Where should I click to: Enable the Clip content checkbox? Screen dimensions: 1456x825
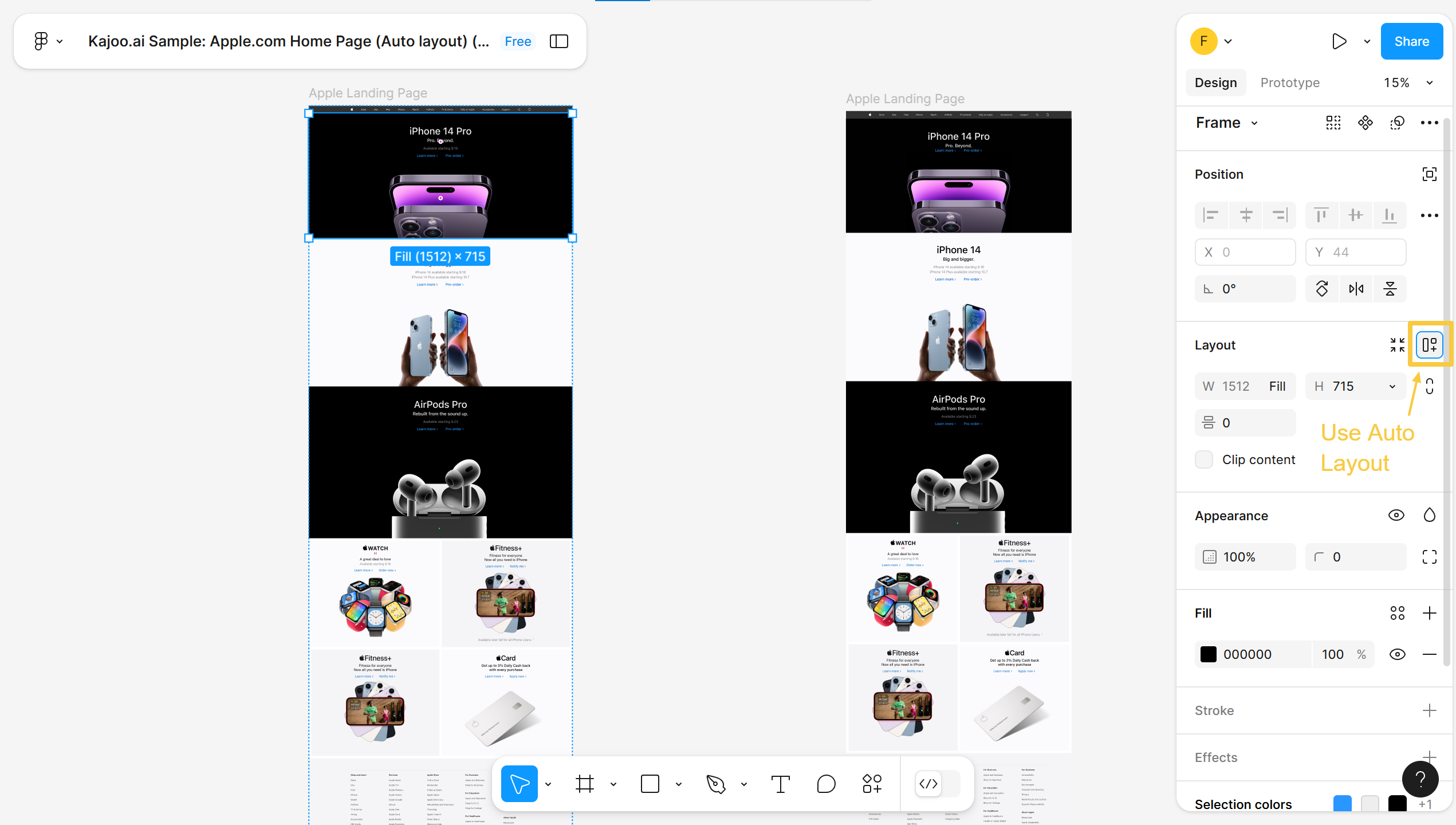pyautogui.click(x=1204, y=459)
